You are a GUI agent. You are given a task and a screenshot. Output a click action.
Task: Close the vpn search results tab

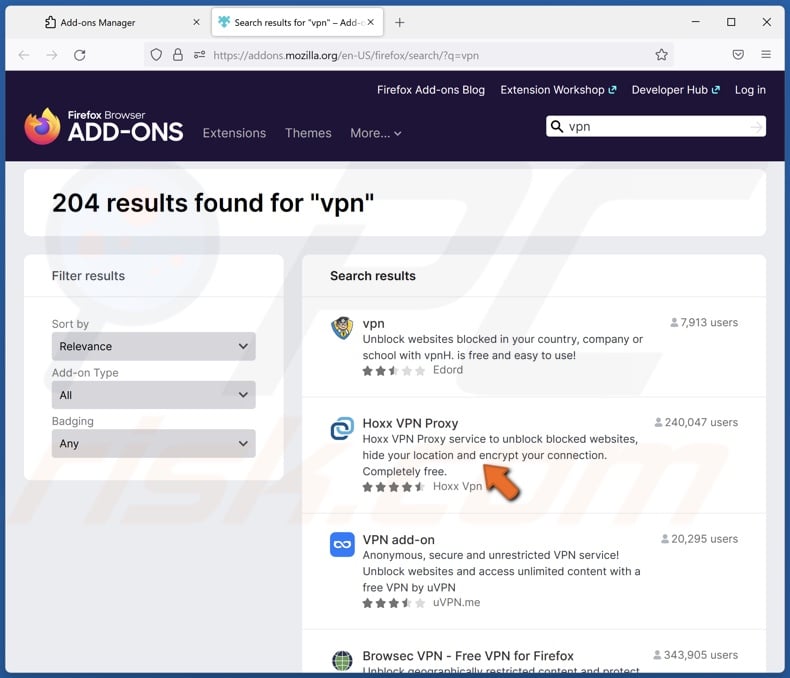click(371, 22)
